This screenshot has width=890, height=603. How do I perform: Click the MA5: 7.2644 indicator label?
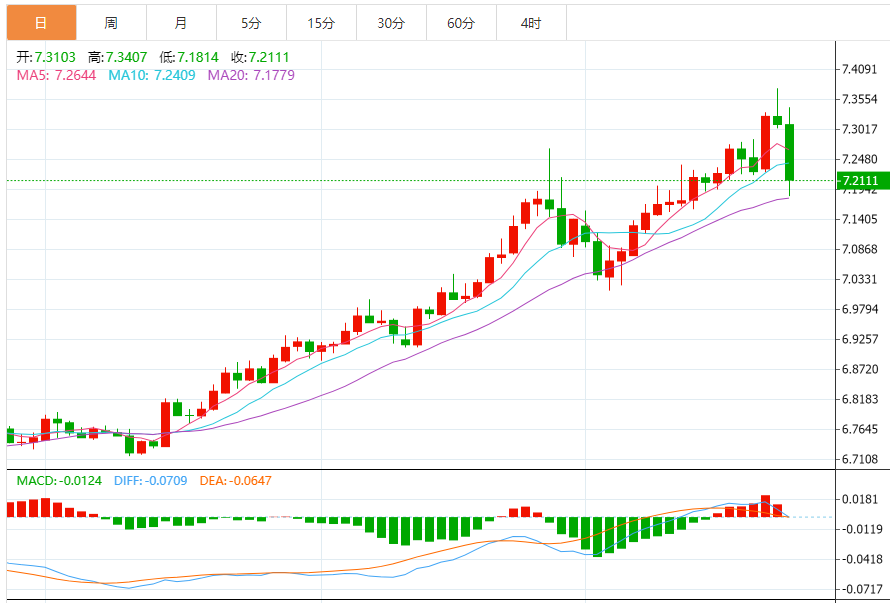(x=56, y=75)
